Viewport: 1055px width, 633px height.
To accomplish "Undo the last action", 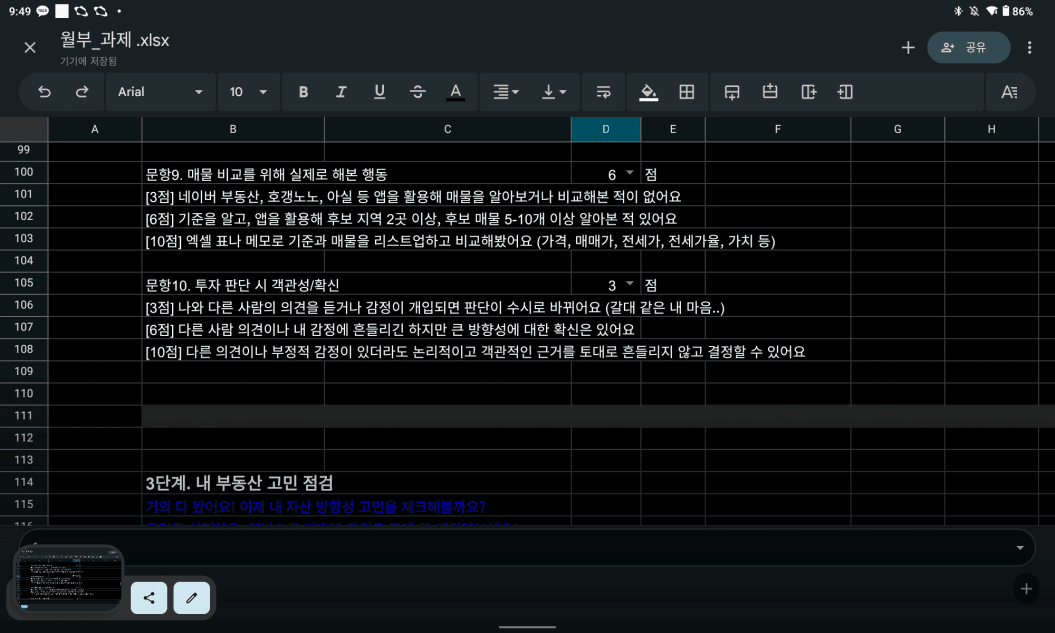I will [x=44, y=92].
